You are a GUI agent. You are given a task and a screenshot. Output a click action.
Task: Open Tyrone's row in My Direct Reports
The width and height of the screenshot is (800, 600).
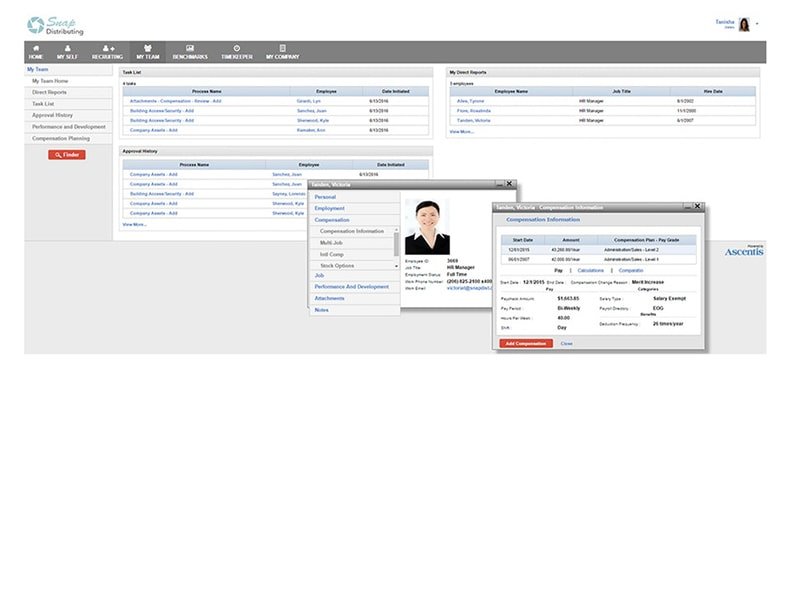tap(470, 101)
